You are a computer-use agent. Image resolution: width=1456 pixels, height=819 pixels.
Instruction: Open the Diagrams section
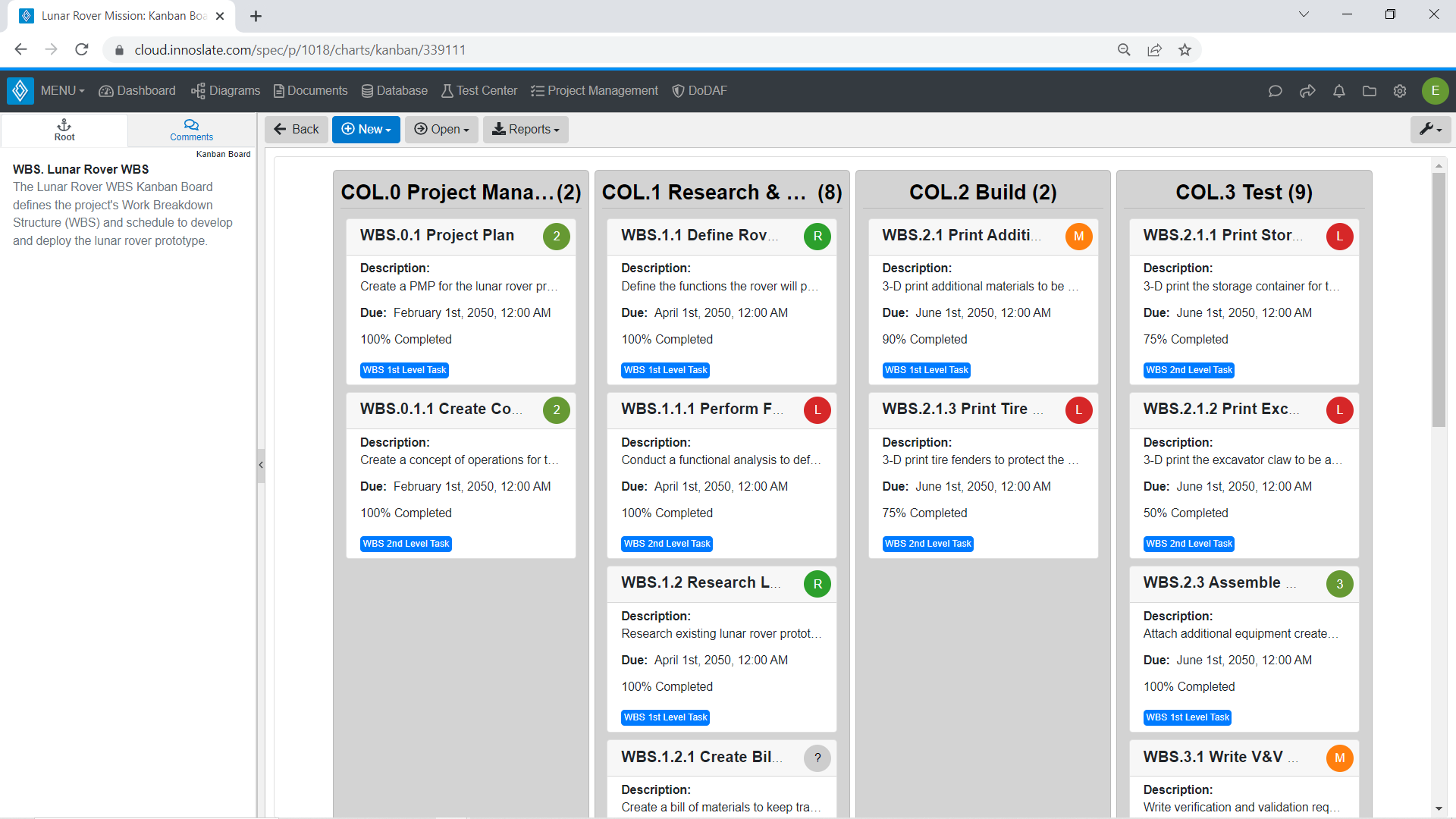click(x=225, y=90)
